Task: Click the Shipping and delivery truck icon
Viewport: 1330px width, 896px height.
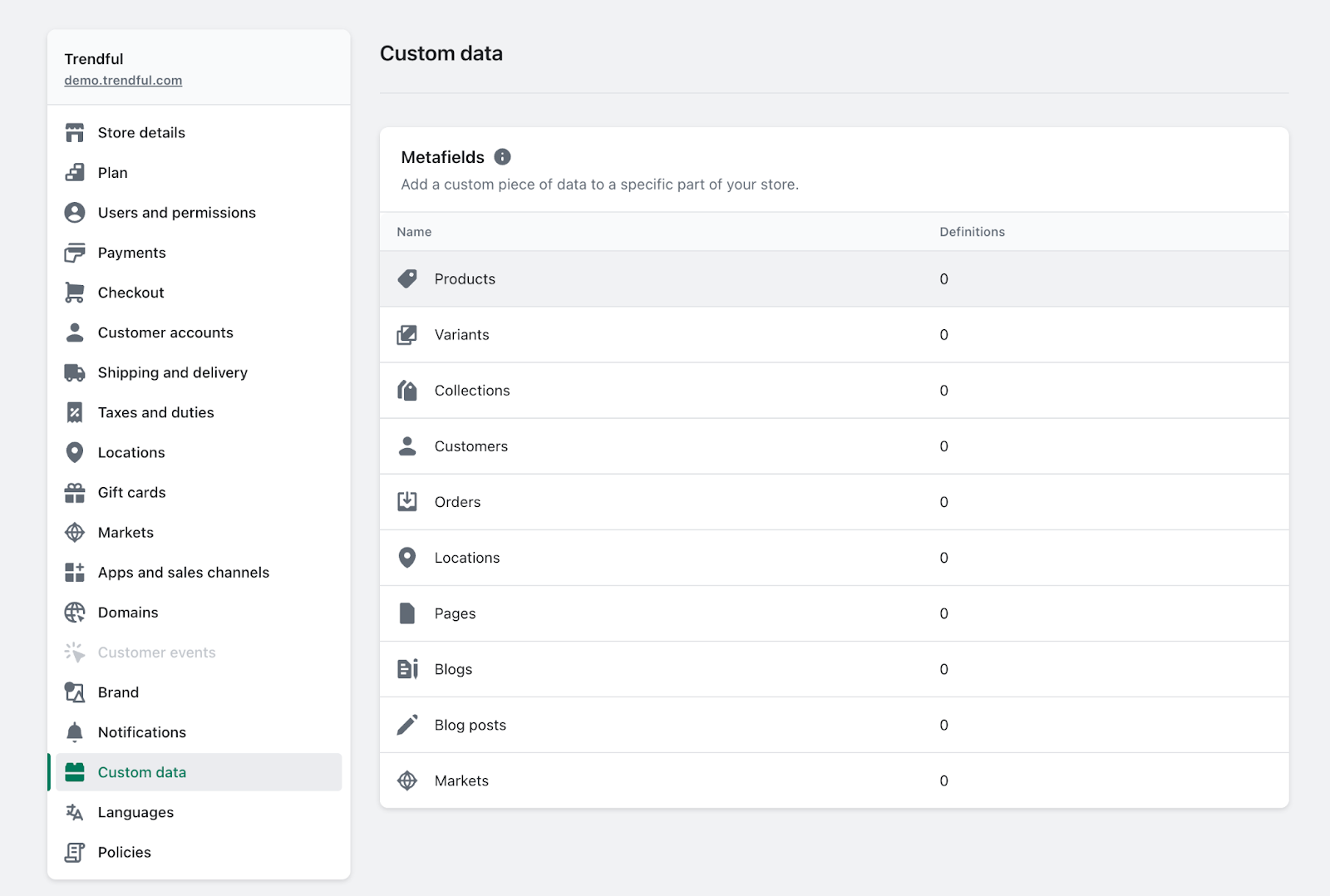Action: [75, 372]
